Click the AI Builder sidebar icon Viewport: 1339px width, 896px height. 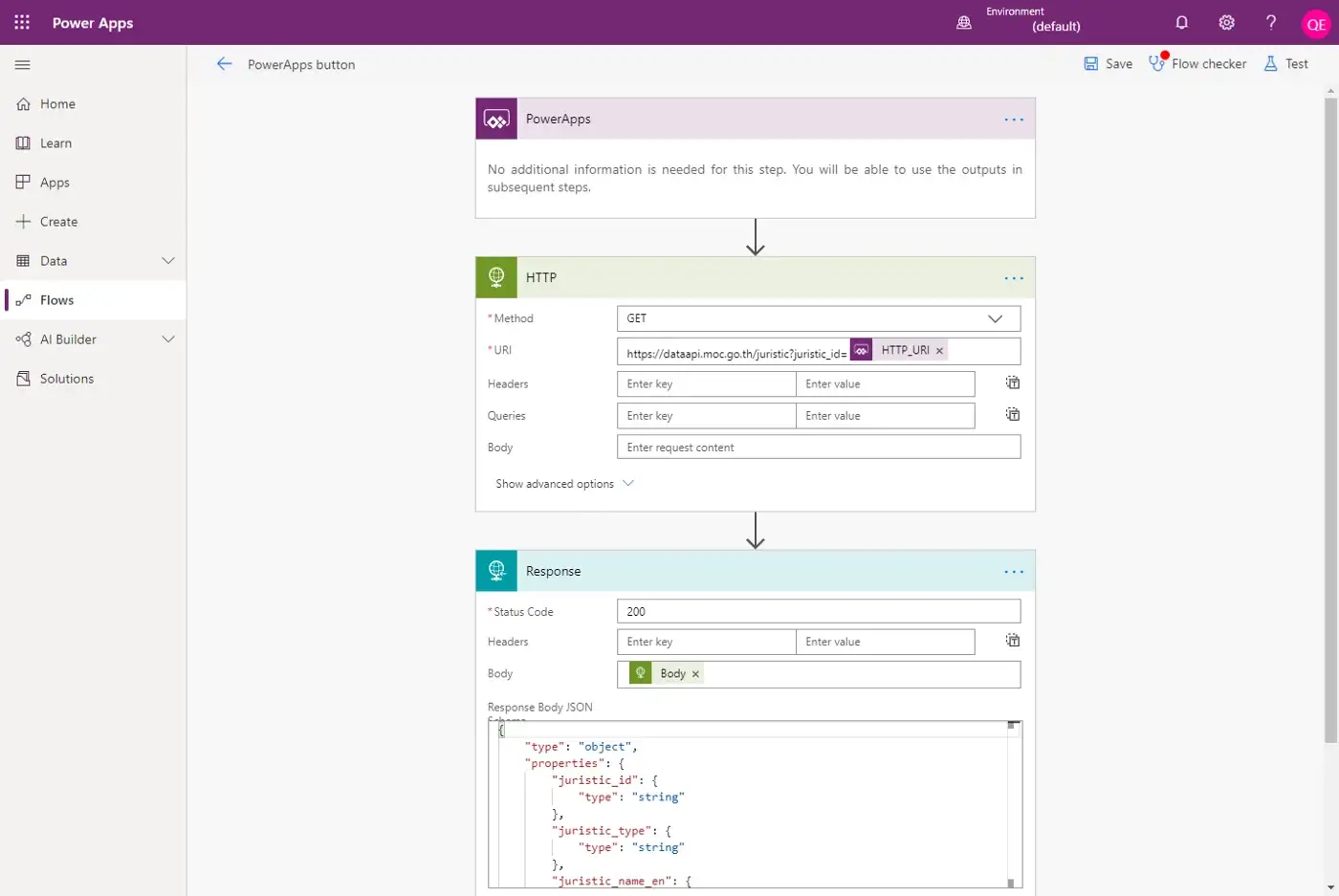coord(24,339)
